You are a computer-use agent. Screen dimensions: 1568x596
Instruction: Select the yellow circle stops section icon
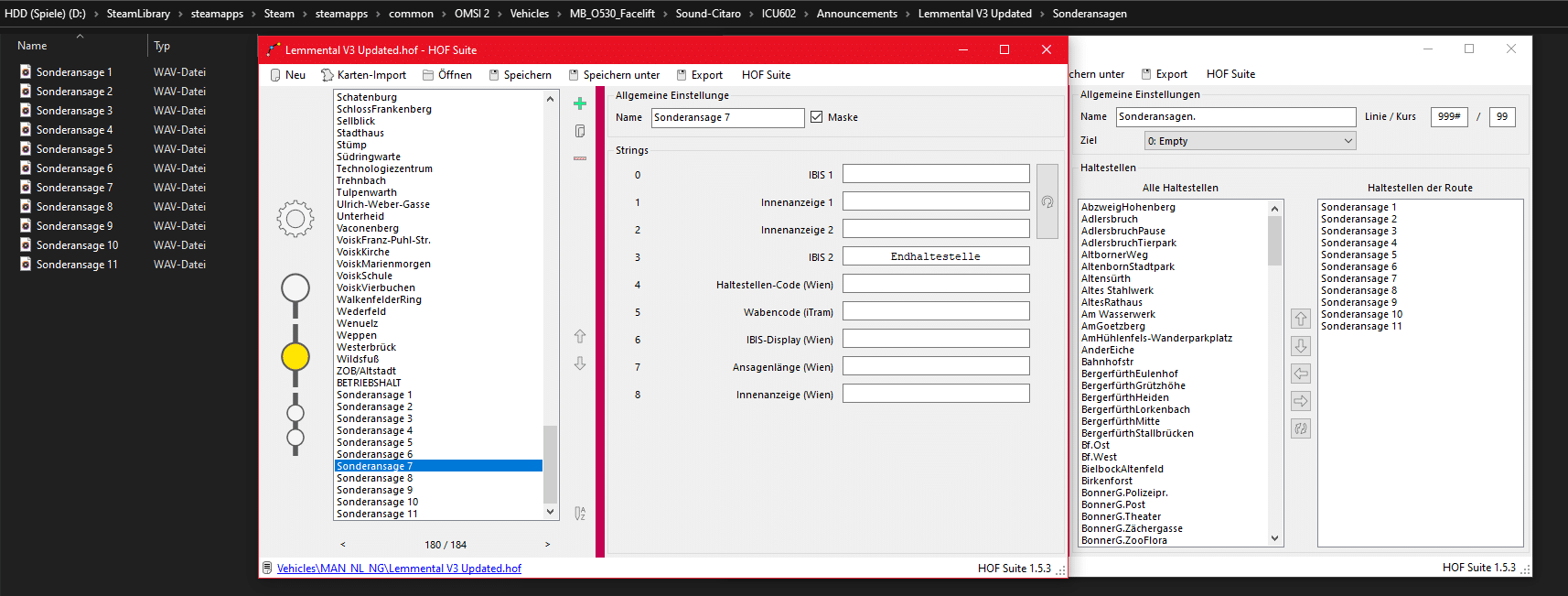click(x=295, y=356)
